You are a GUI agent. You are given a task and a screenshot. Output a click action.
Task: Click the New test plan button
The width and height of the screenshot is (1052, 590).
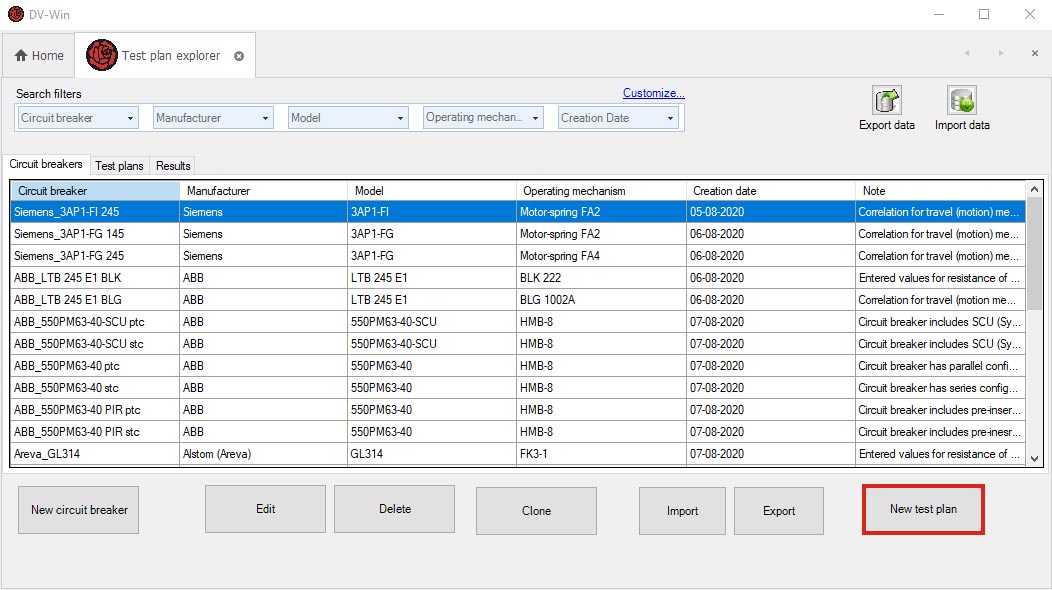click(x=923, y=509)
